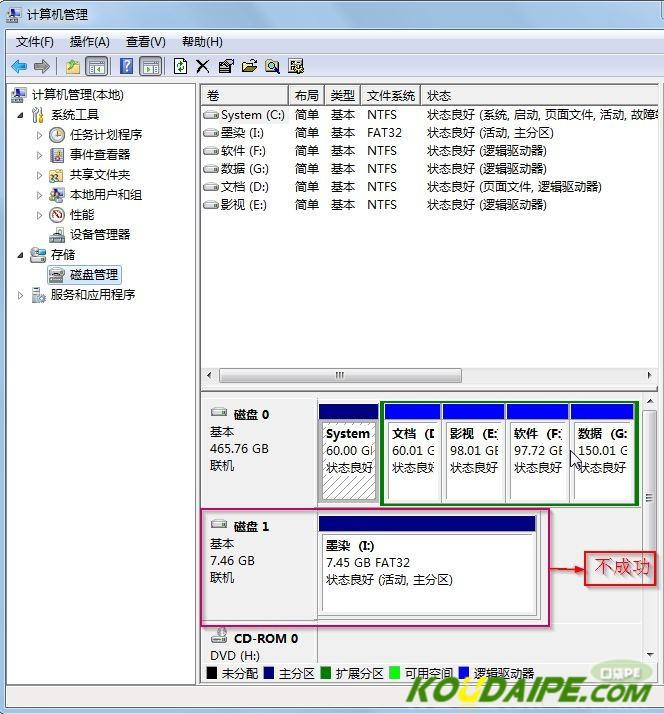Select the 数据 (G:) volume row

(429, 169)
